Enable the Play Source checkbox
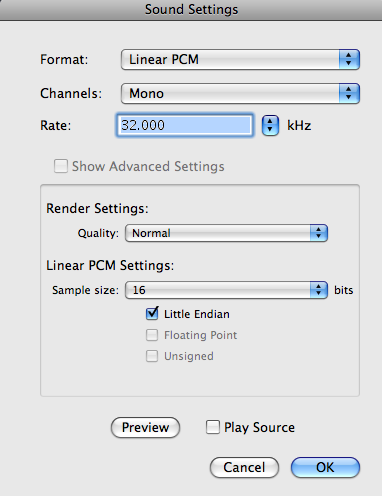 tap(213, 427)
